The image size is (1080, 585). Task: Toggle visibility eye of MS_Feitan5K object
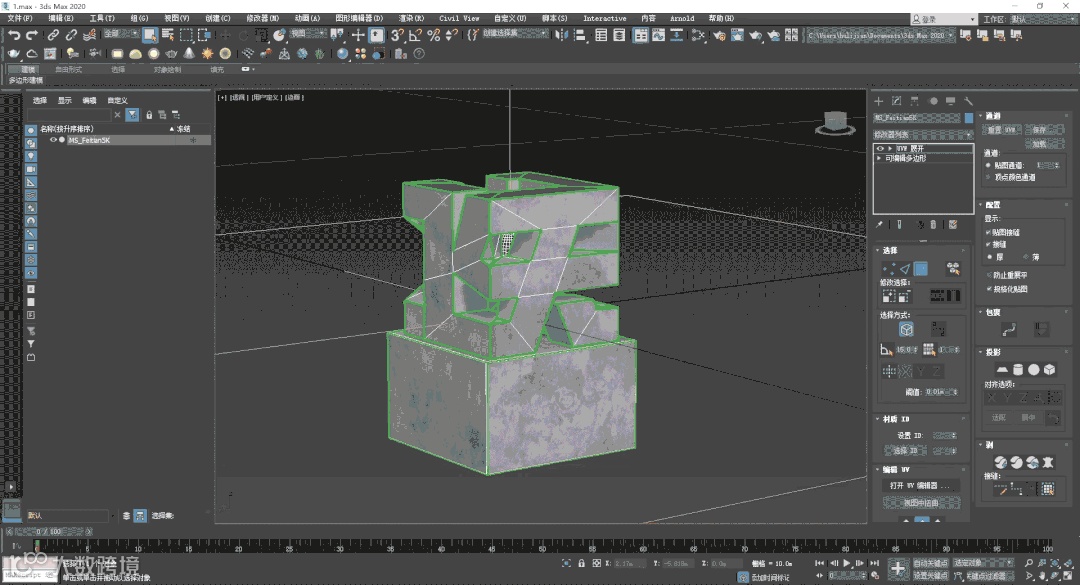click(53, 141)
